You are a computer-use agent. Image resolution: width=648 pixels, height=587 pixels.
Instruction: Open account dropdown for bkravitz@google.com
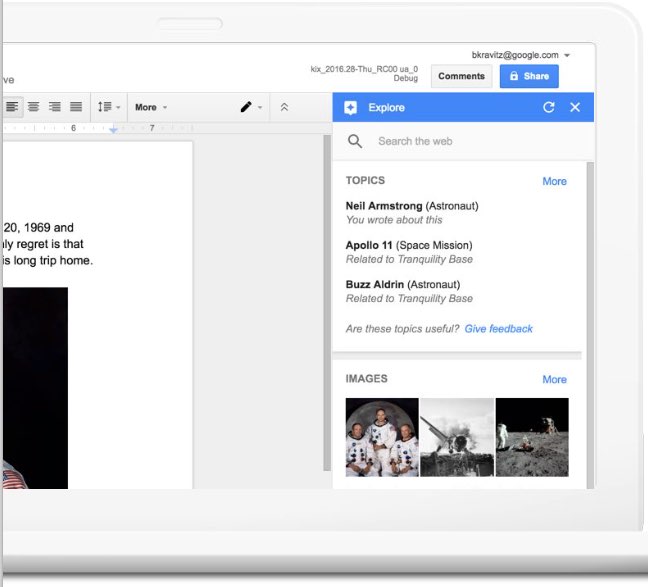pyautogui.click(x=520, y=55)
